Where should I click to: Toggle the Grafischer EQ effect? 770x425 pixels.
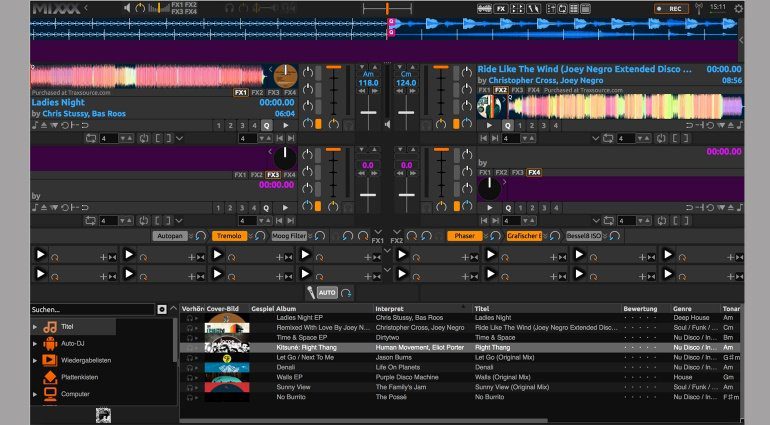524,236
